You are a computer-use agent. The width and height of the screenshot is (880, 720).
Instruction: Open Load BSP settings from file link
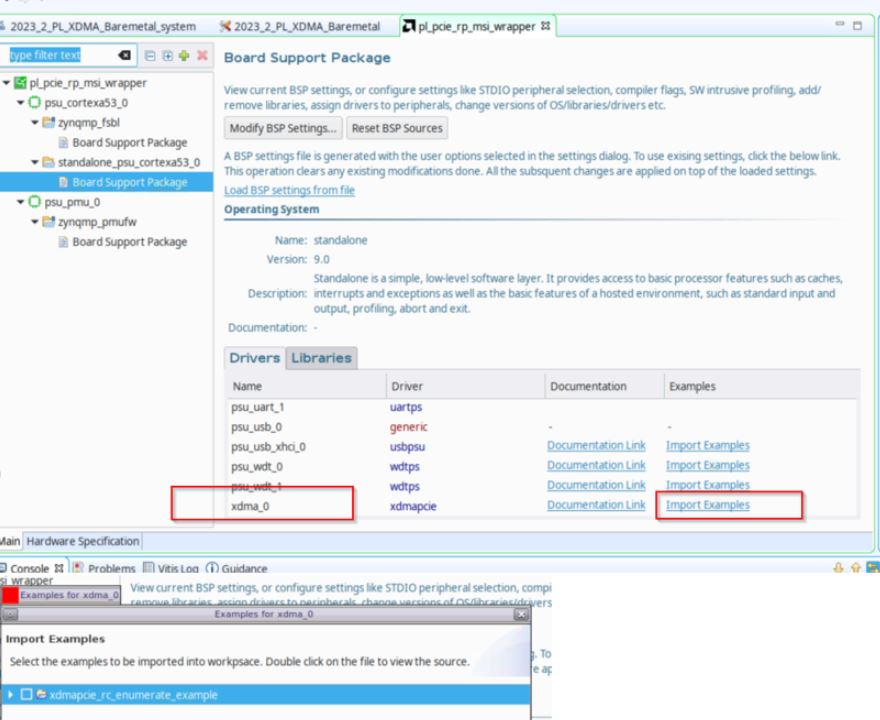coord(289,190)
